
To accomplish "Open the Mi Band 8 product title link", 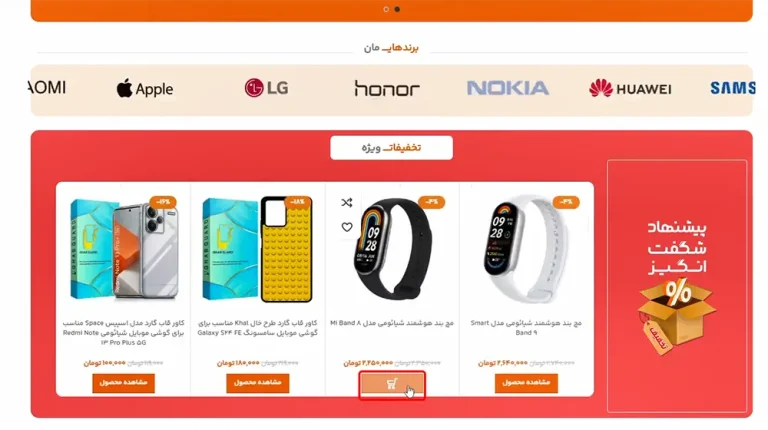I will tap(392, 323).
